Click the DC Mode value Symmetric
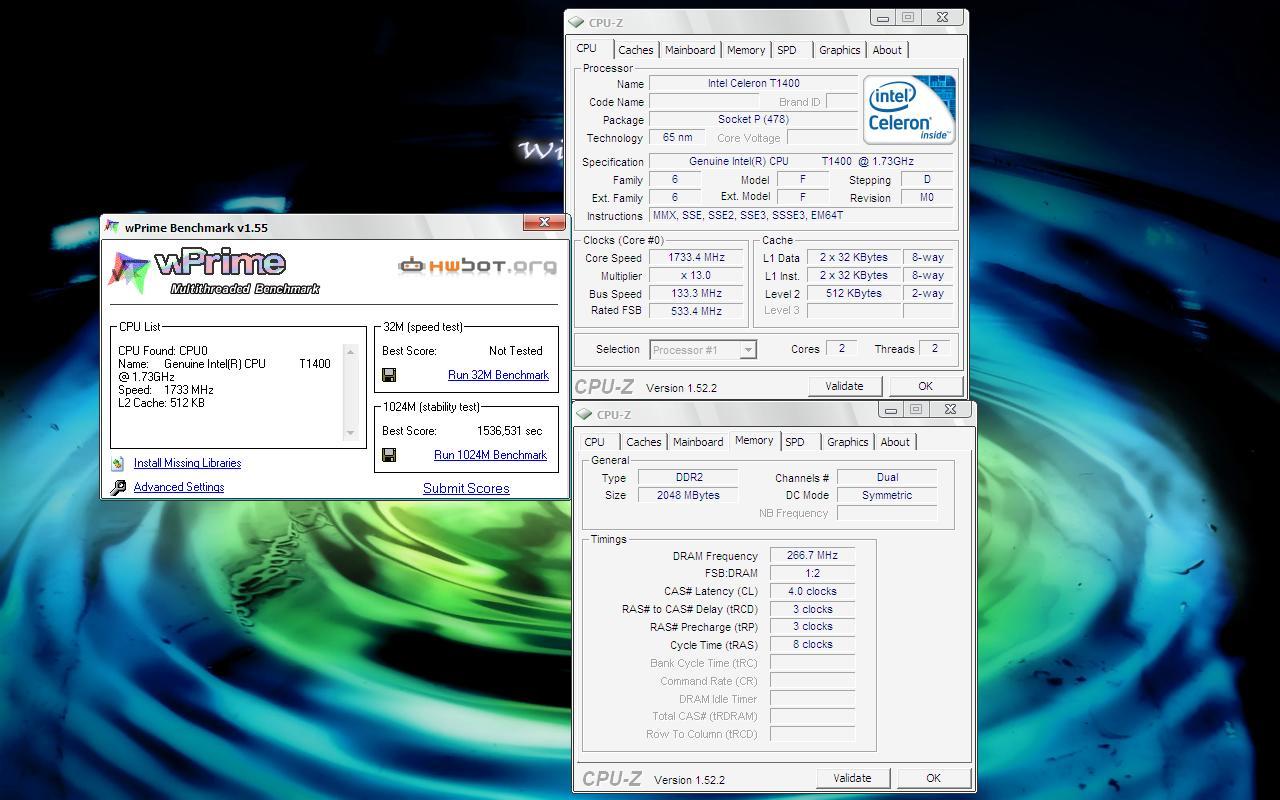The width and height of the screenshot is (1280, 800). [x=887, y=496]
